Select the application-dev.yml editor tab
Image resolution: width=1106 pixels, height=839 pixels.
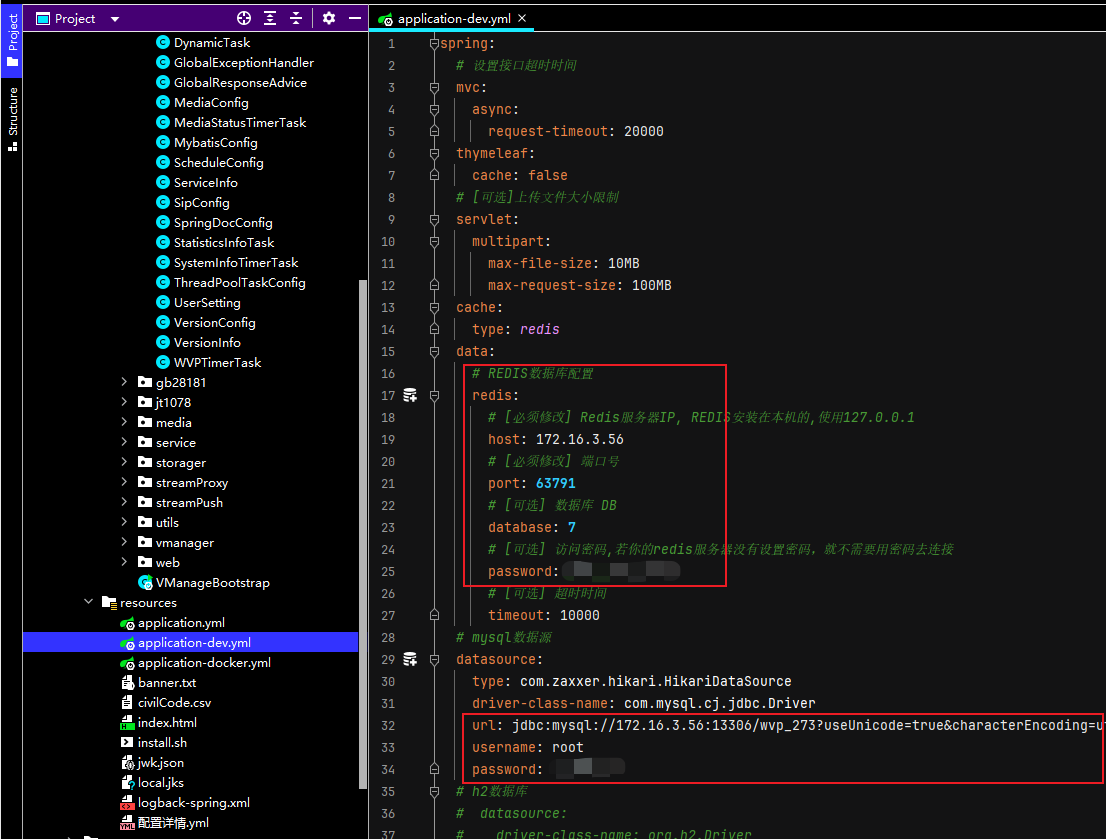pos(454,19)
